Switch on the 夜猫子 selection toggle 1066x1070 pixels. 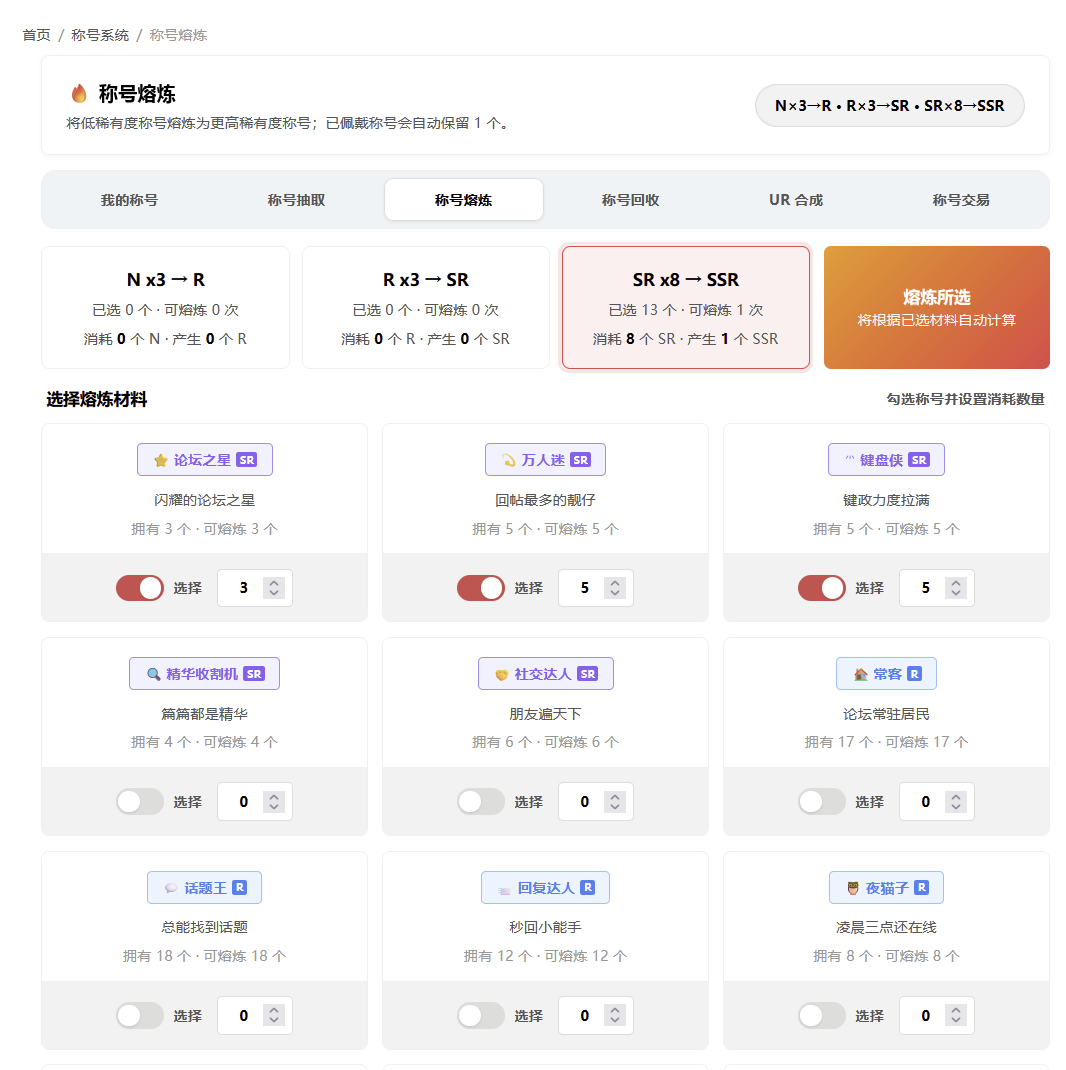(x=822, y=1015)
